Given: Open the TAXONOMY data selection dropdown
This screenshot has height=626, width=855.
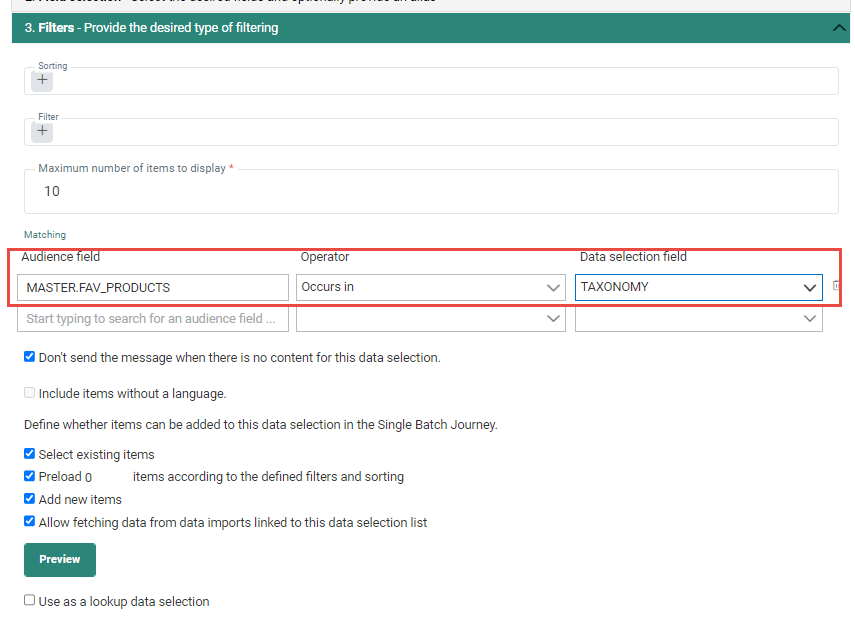Looking at the screenshot, I should (698, 288).
